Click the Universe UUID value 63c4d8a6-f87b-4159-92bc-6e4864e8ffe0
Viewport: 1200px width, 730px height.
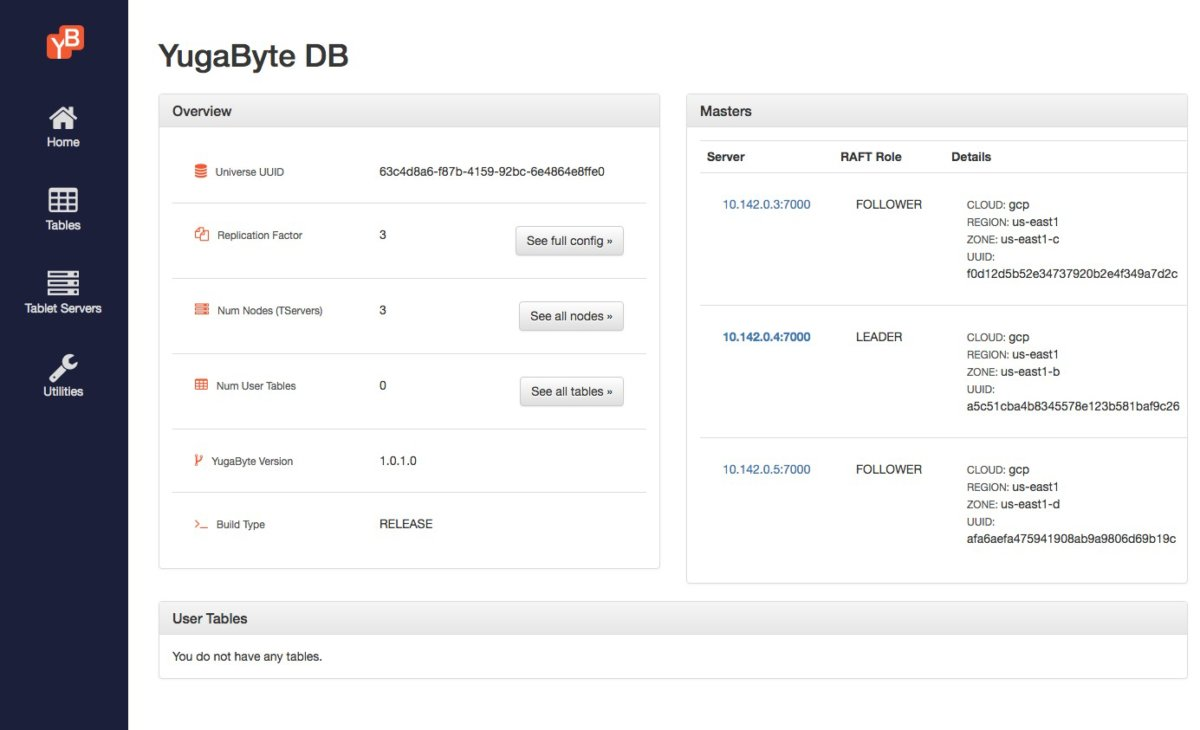coord(492,171)
